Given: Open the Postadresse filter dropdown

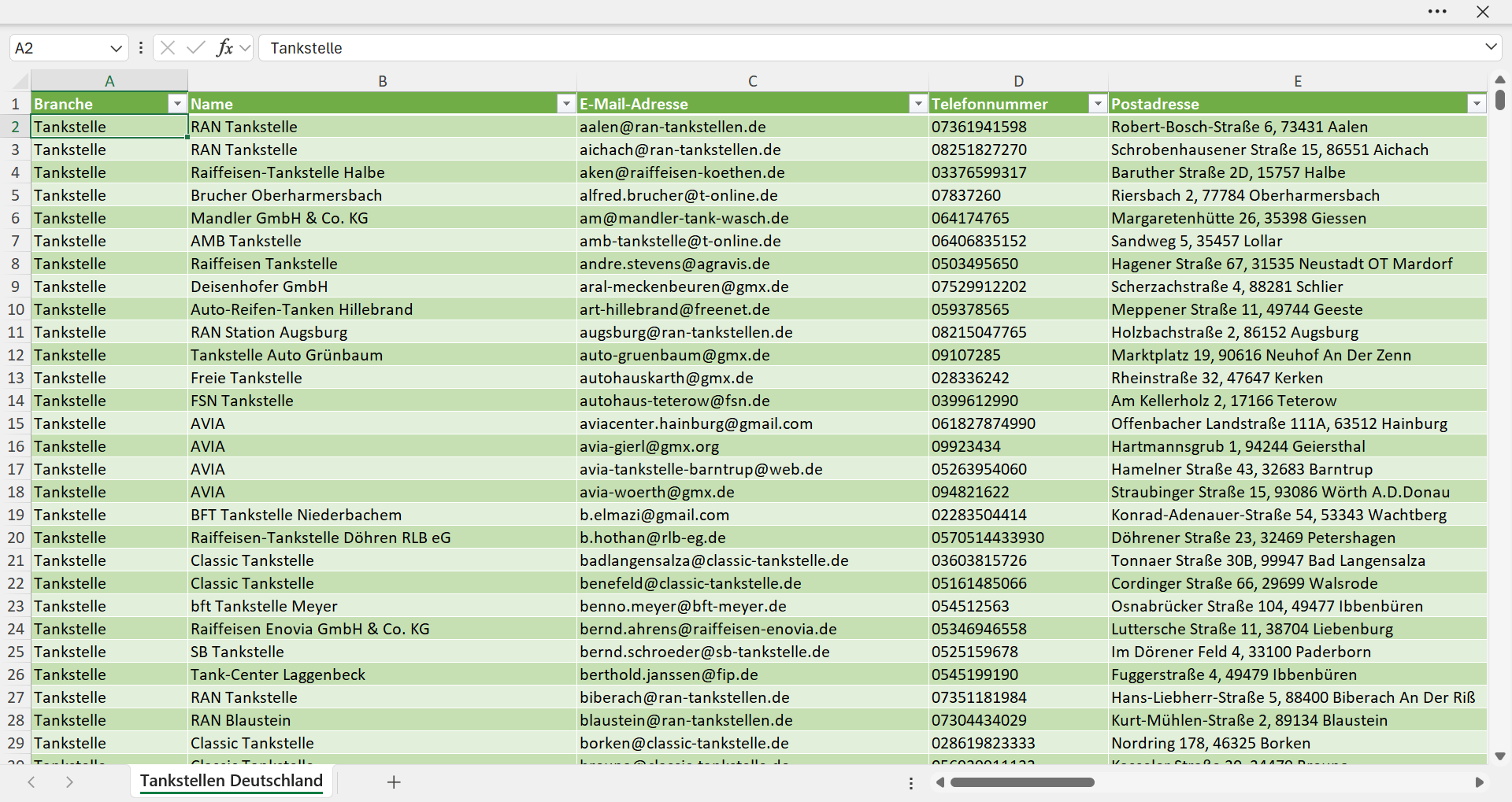Looking at the screenshot, I should click(x=1477, y=104).
